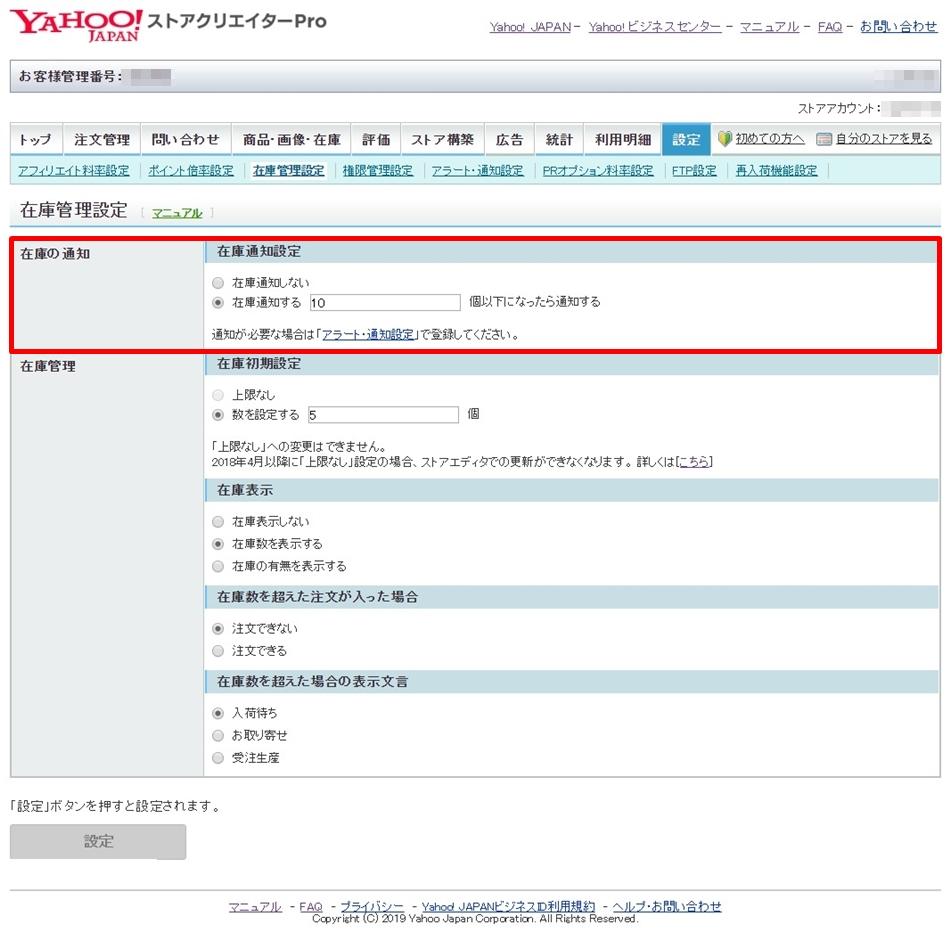Screen dimensions: 950x932
Task: Select 在庫の有無を表示する option
Action: coord(218,567)
